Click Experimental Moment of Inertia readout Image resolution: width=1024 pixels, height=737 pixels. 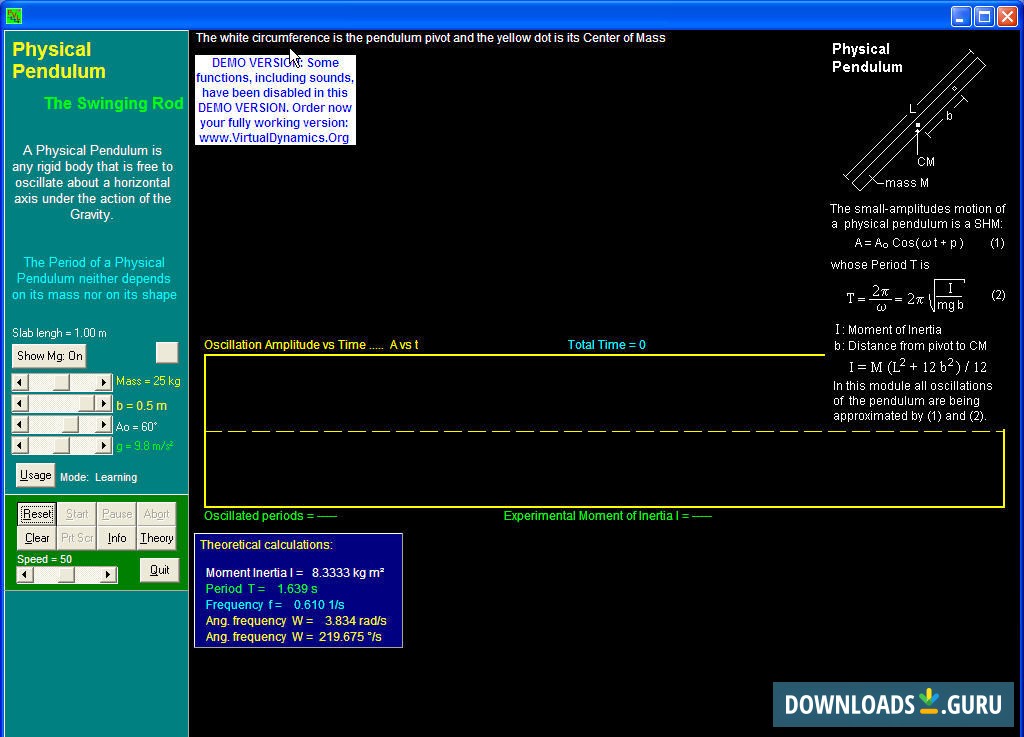point(607,516)
